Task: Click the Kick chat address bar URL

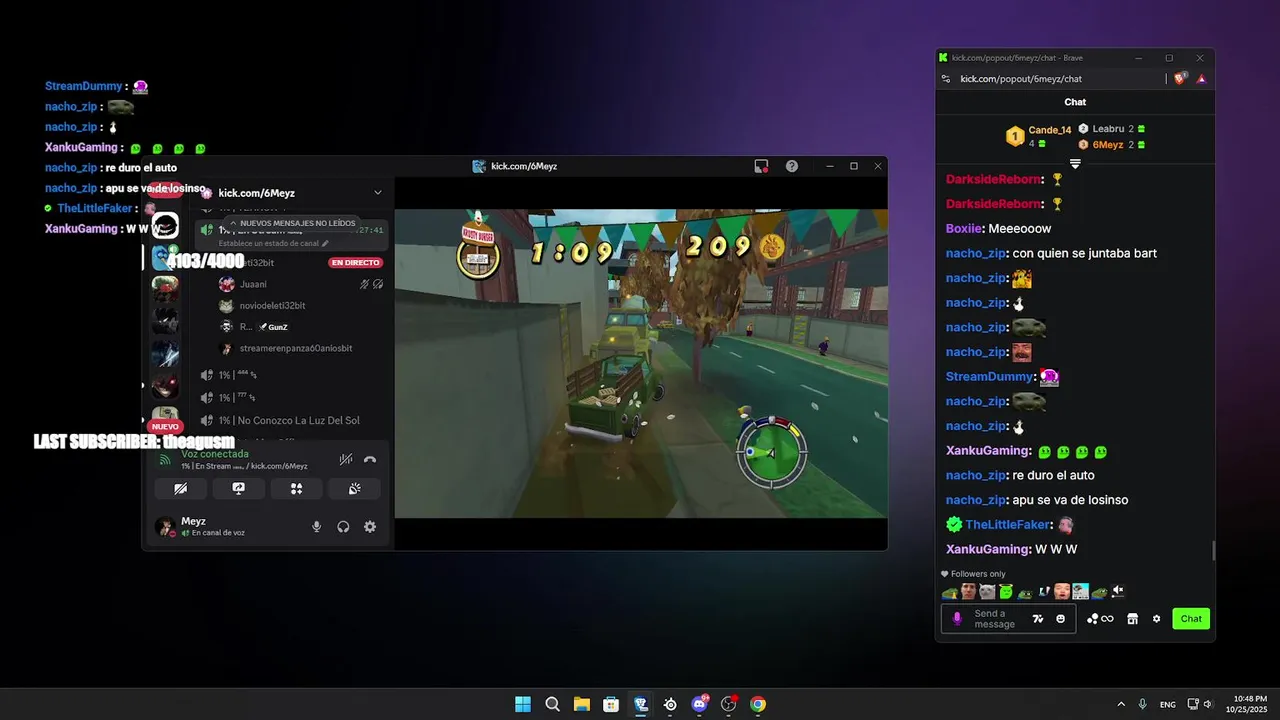Action: [1021, 79]
